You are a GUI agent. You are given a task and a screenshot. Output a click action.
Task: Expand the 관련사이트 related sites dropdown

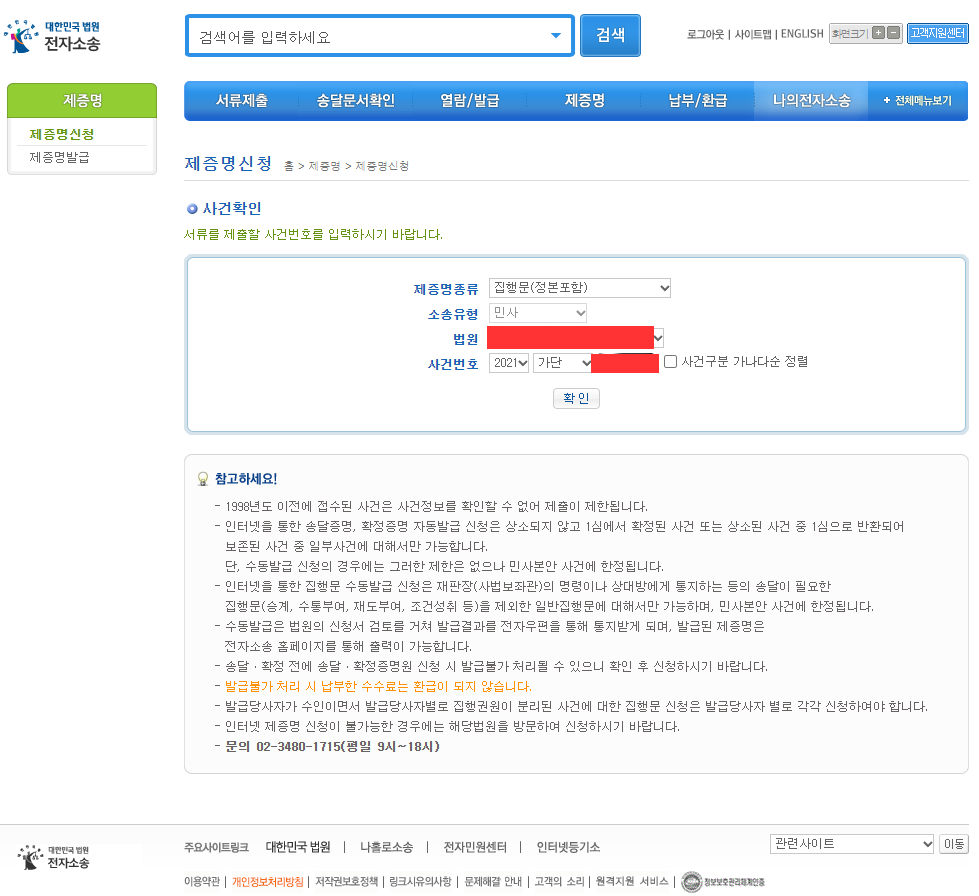(851, 843)
